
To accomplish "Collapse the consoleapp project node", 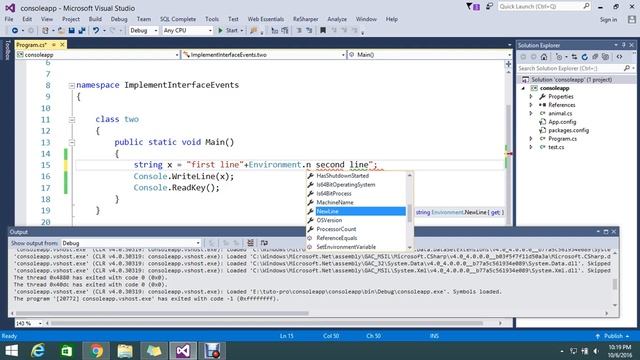I will tap(523, 88).
